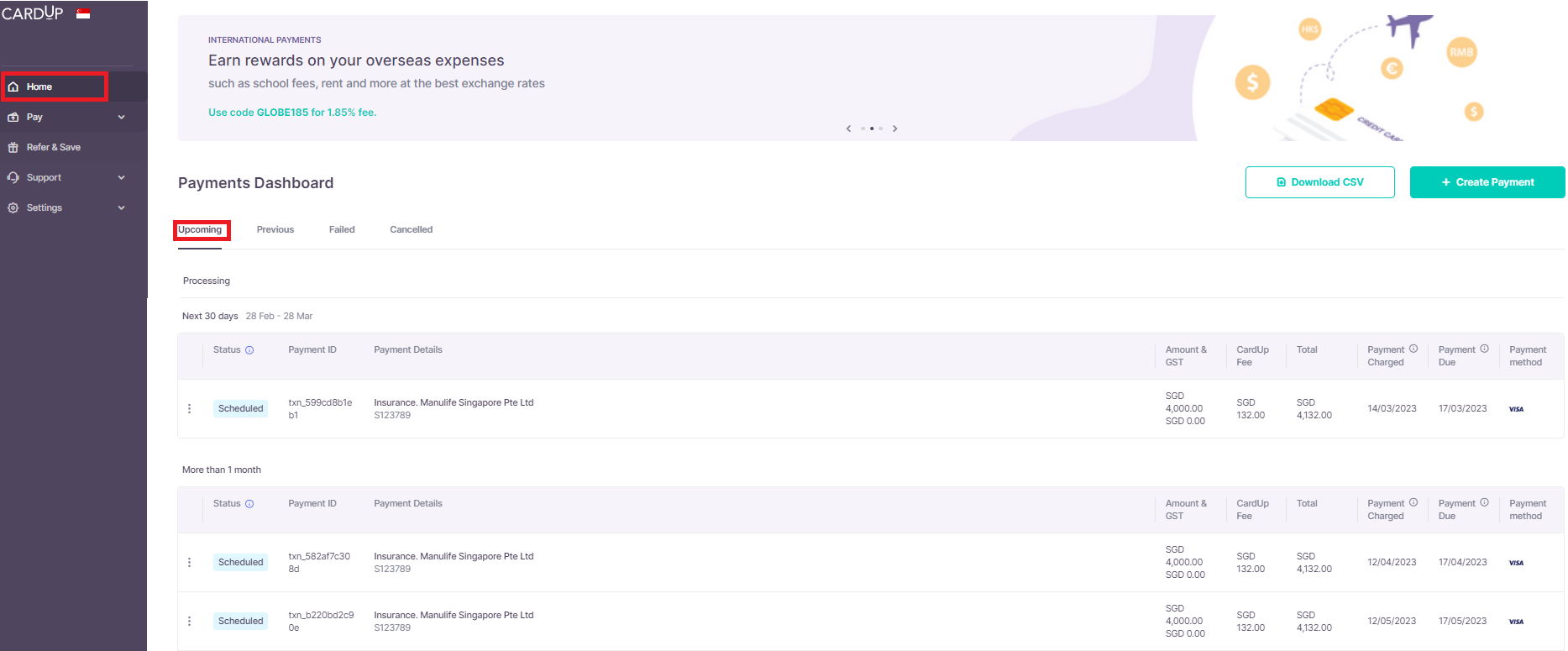This screenshot has width=1568, height=651.
Task: Click the Pay sidebar icon
Action: point(13,117)
